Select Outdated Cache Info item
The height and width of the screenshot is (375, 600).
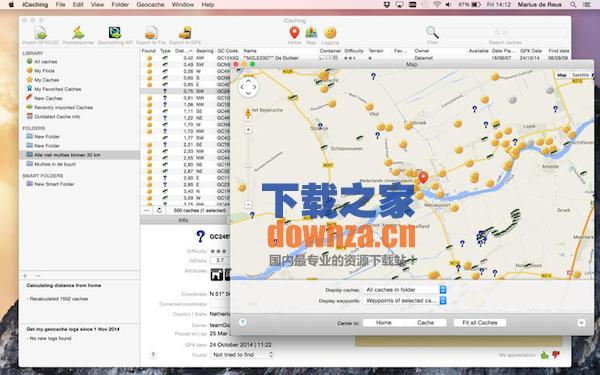(x=57, y=117)
